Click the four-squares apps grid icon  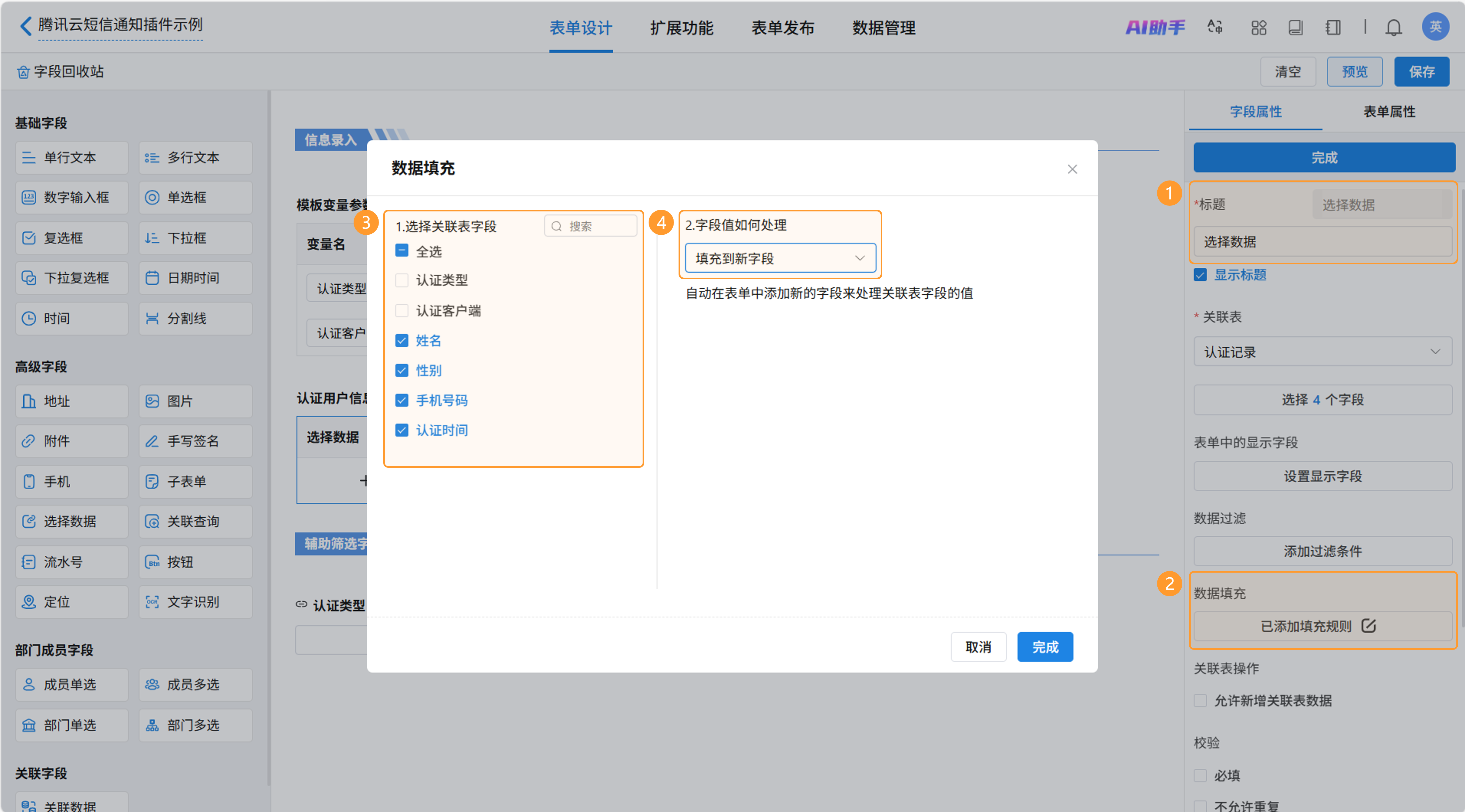[1259, 27]
